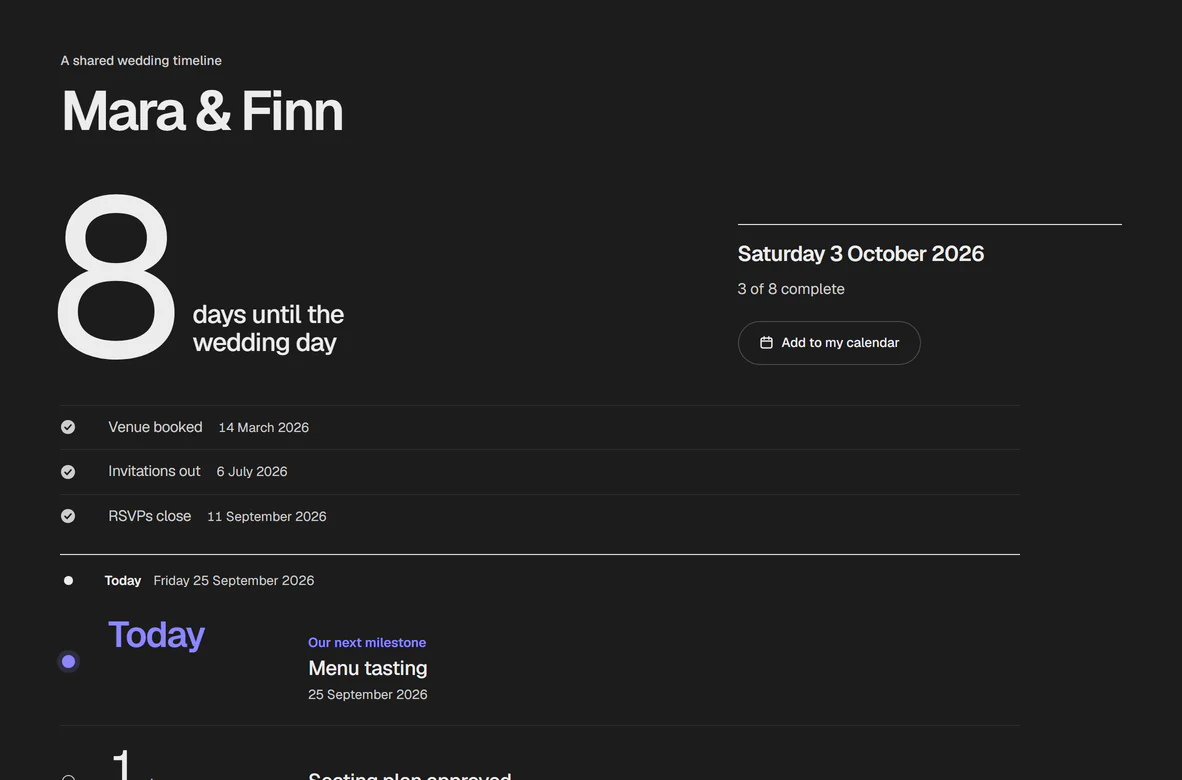Click the Friday 25 September 2026 label
The image size is (1182, 780).
[234, 581]
